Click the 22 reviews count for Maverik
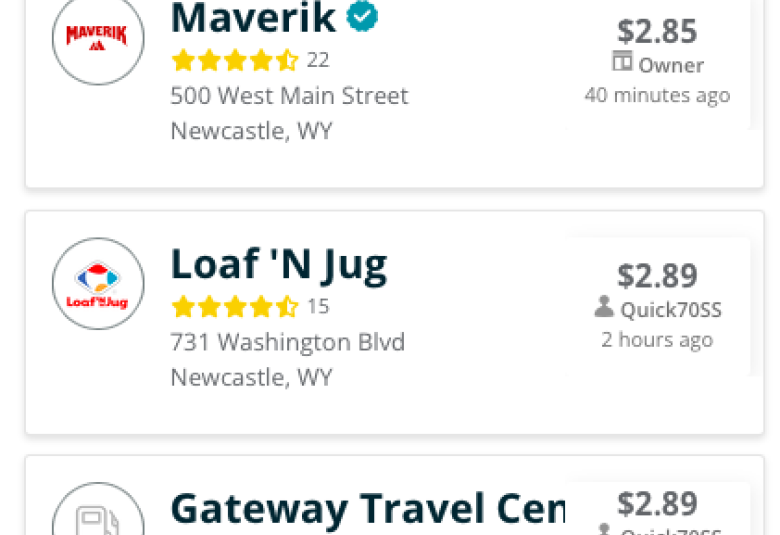This screenshot has width=780, height=535. point(318,60)
